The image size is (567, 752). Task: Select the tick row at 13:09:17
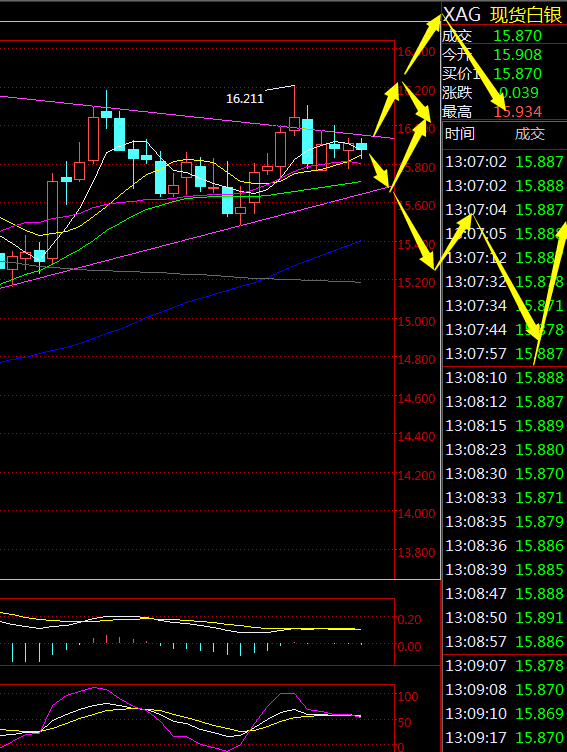click(x=504, y=737)
